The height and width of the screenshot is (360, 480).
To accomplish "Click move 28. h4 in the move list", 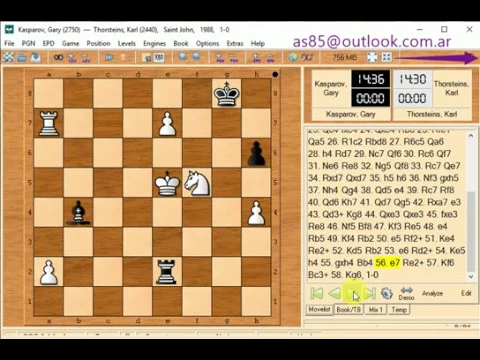I will point(319,154).
